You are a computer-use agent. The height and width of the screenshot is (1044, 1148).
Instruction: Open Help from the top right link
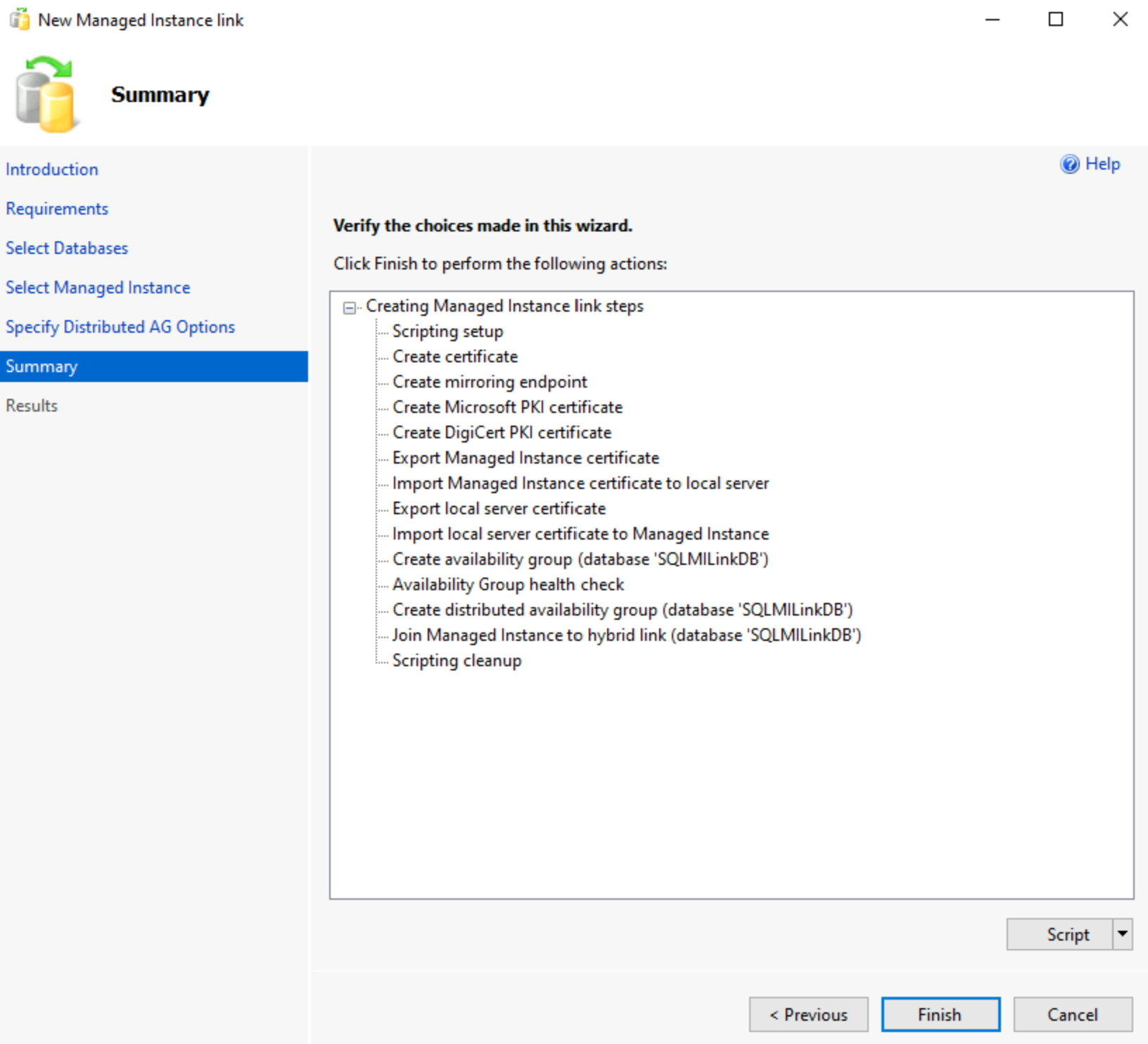click(x=1101, y=163)
